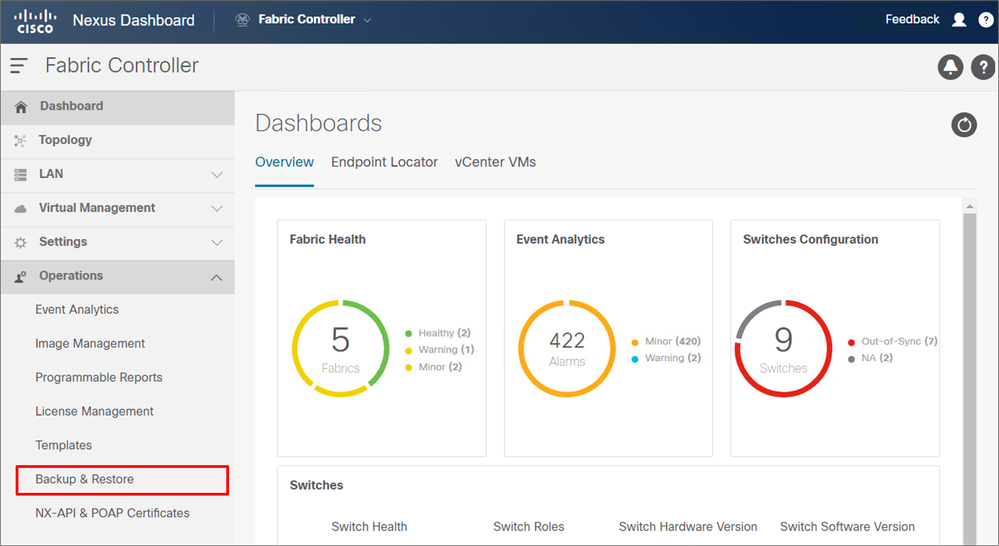Click the Event Analytics card title
Viewport: 999px width, 546px height.
[x=560, y=240]
